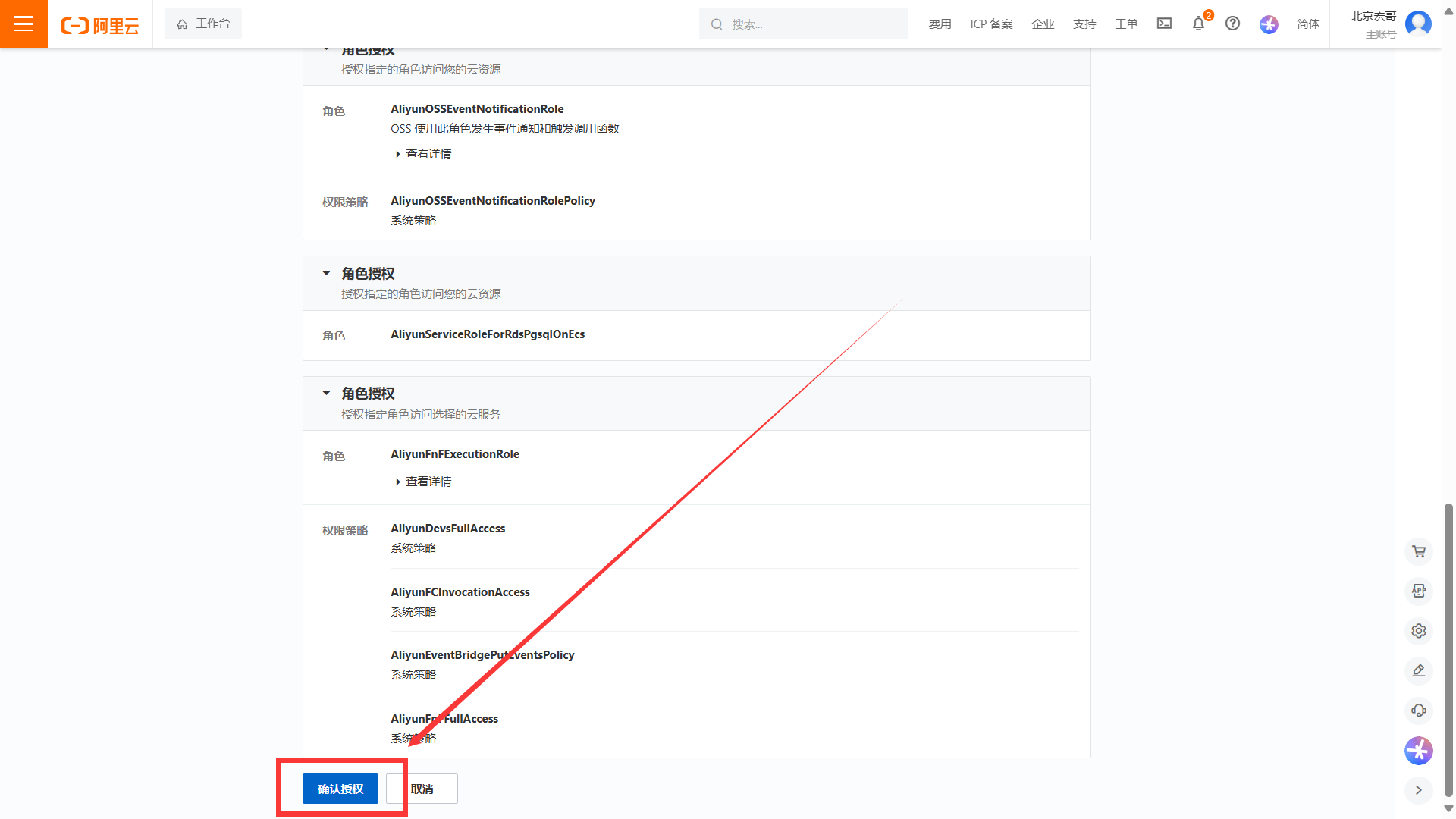Image resolution: width=1456 pixels, height=819 pixels.
Task: Click the 确认授权 button
Action: tap(340, 789)
